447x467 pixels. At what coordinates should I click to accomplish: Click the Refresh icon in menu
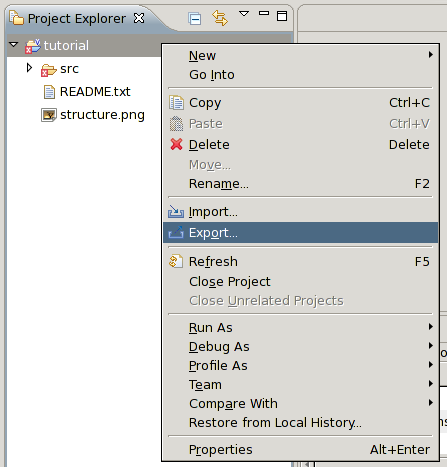pyautogui.click(x=176, y=261)
